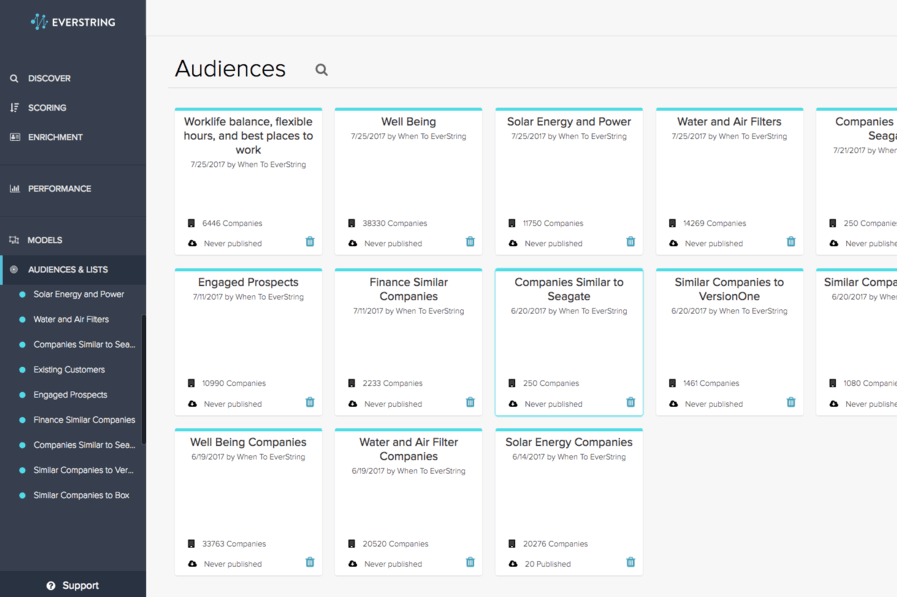This screenshot has height=597, width=897.
Task: Click publish cloud icon on Well Being card
Action: click(353, 243)
